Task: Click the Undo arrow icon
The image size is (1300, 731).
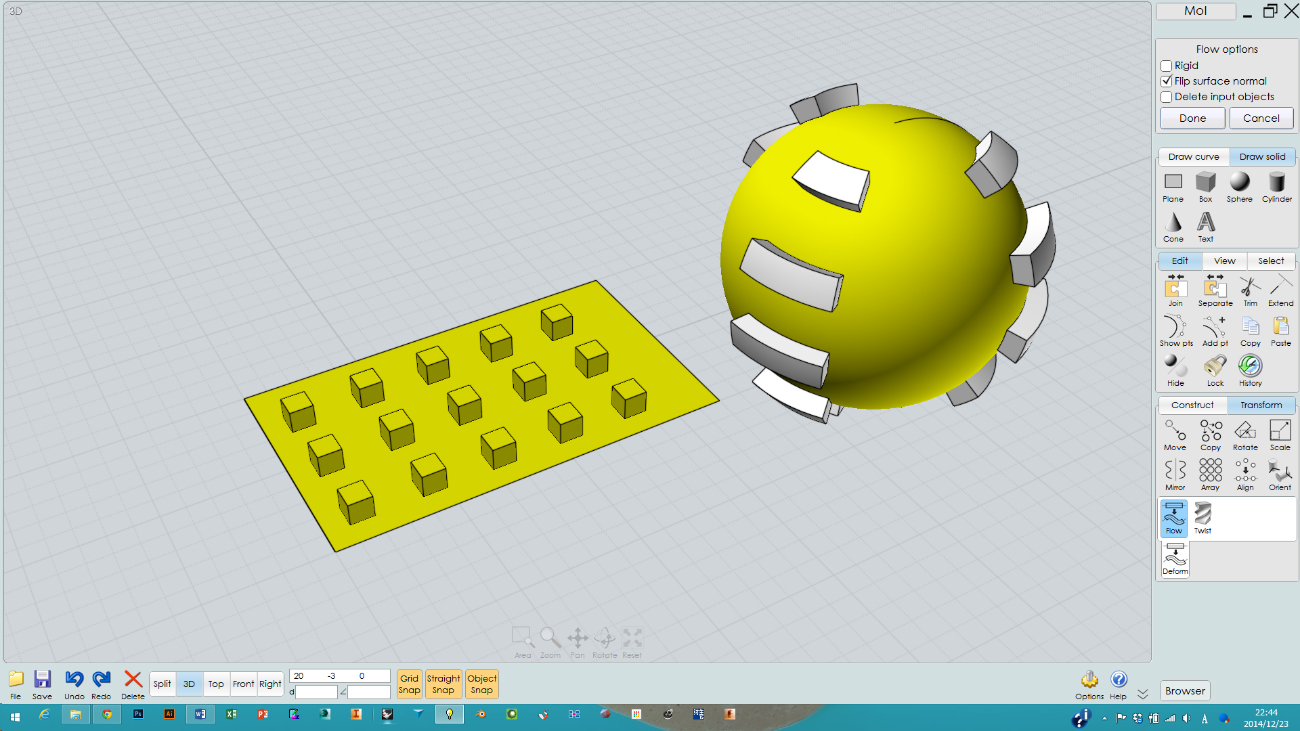Action: [x=74, y=684]
